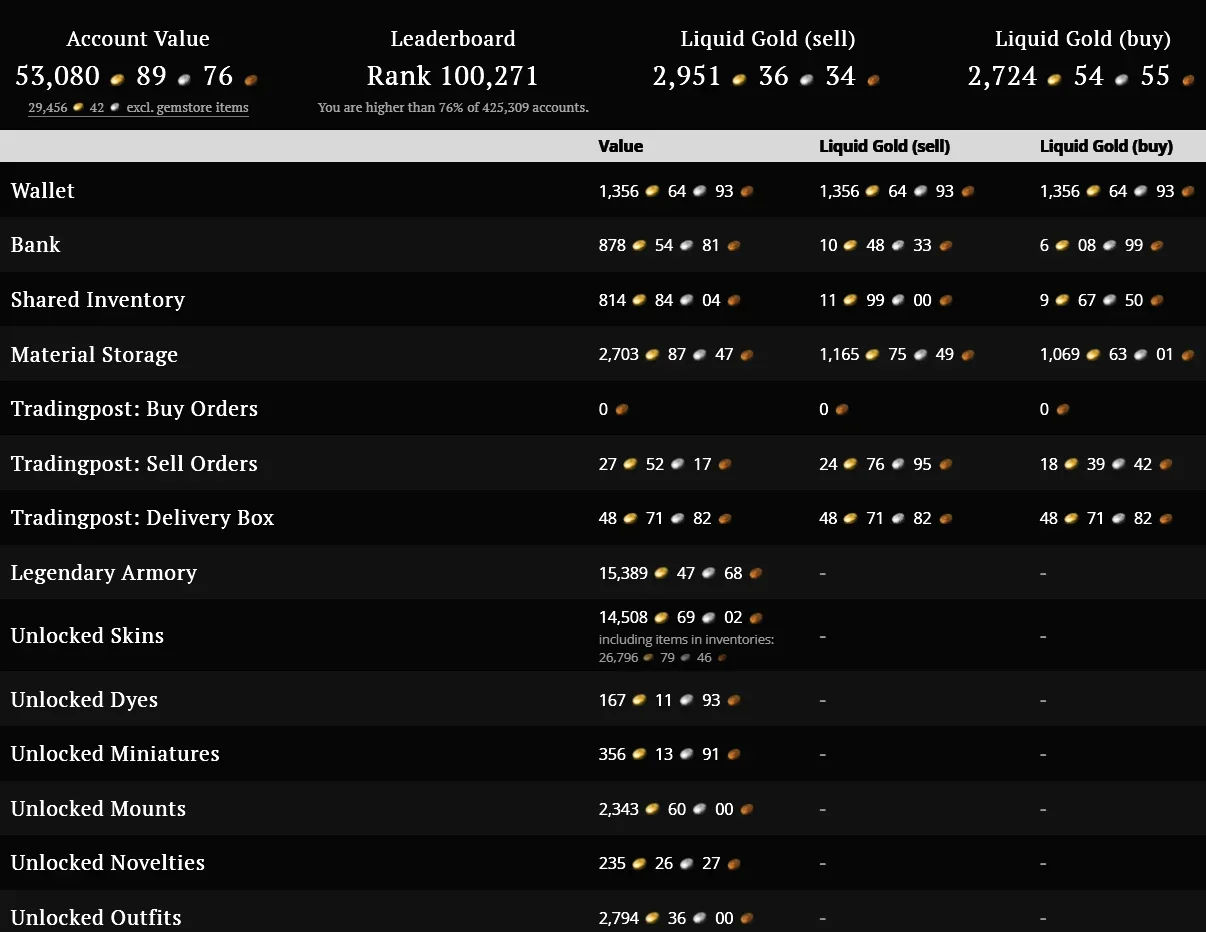This screenshot has height=932, width=1206.
Task: Click silver coin in Unlocked Dyes Value cell
Action: coord(686,700)
